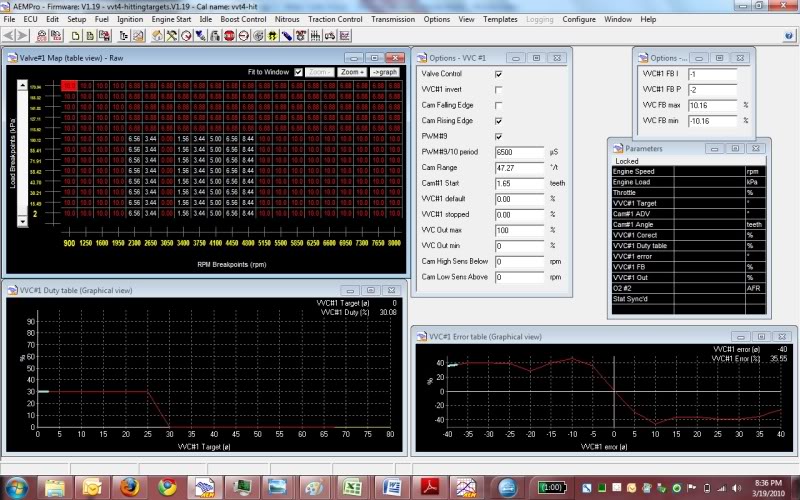Click the round gauge dial toolbar icon

point(186,36)
